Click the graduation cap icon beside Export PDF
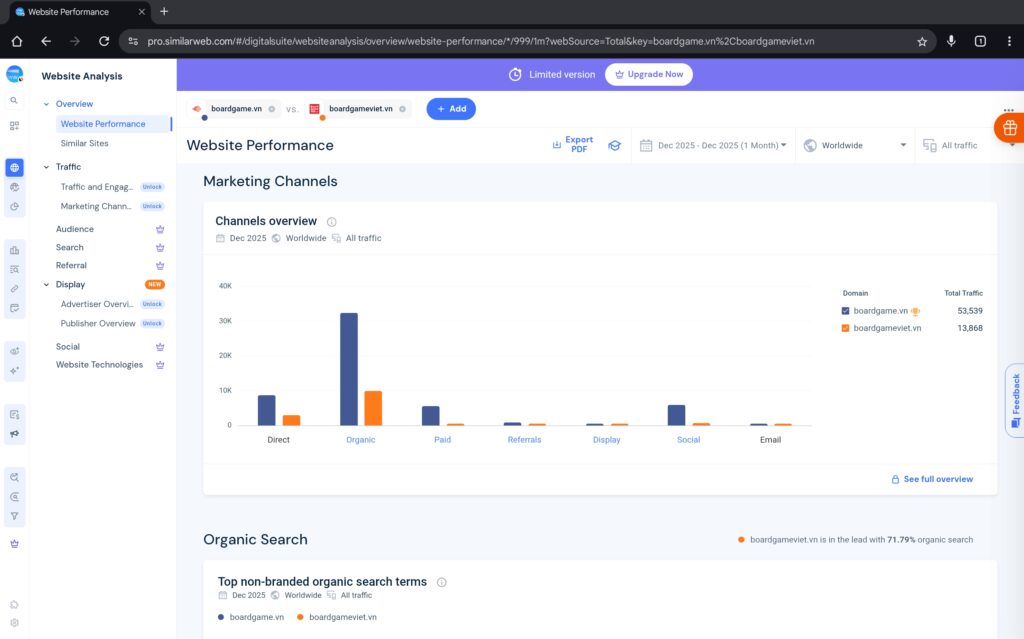The image size is (1024, 639). 614,144
